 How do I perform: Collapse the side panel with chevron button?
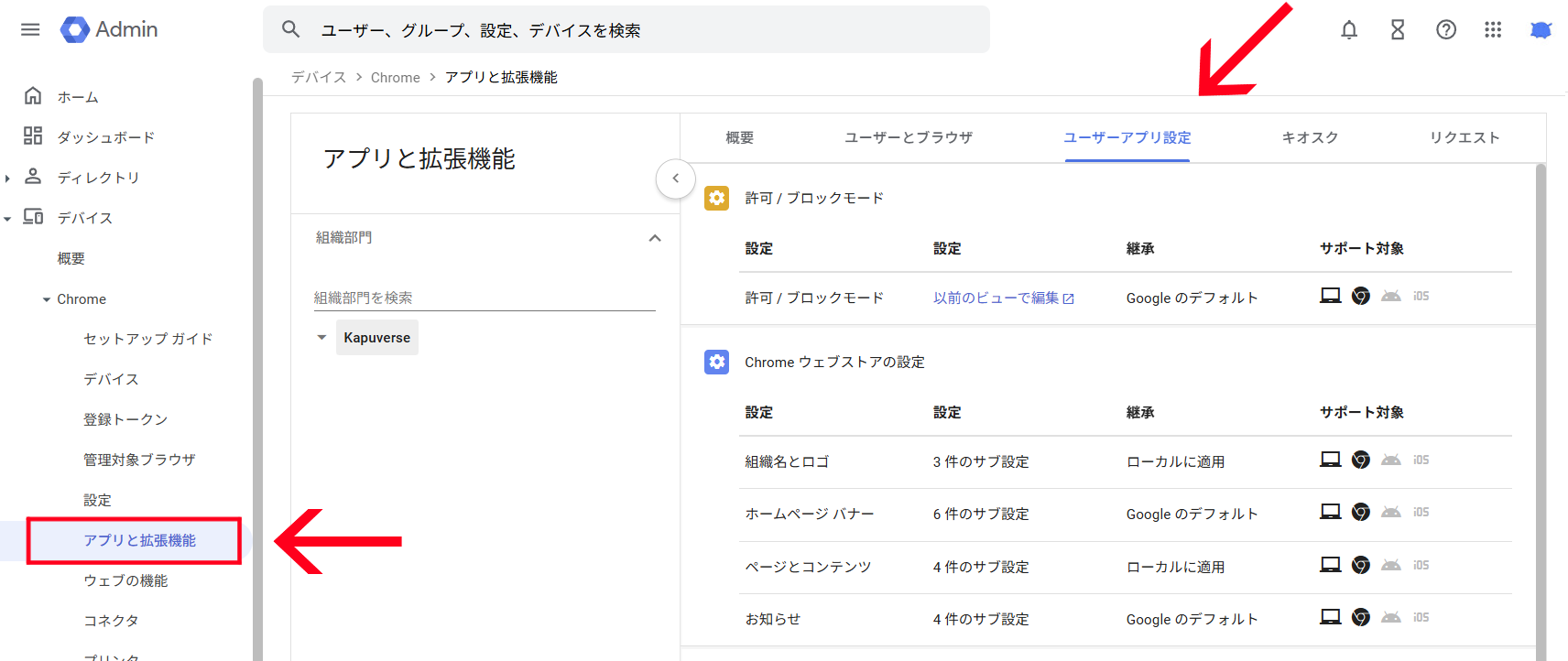(x=676, y=179)
